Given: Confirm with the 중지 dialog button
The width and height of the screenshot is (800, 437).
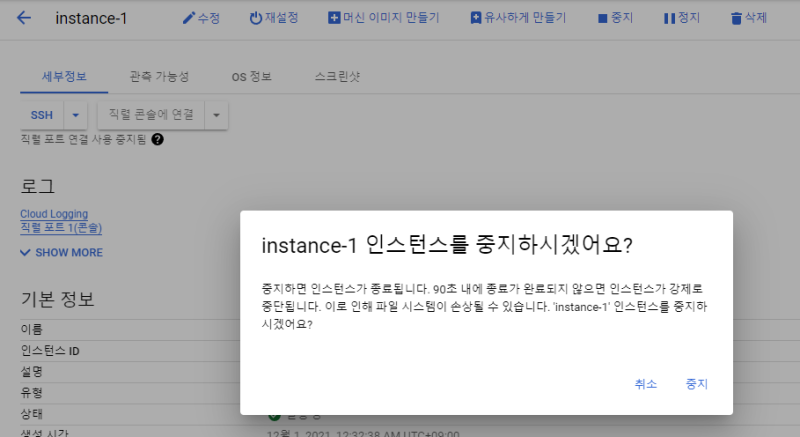Looking at the screenshot, I should point(696,384).
